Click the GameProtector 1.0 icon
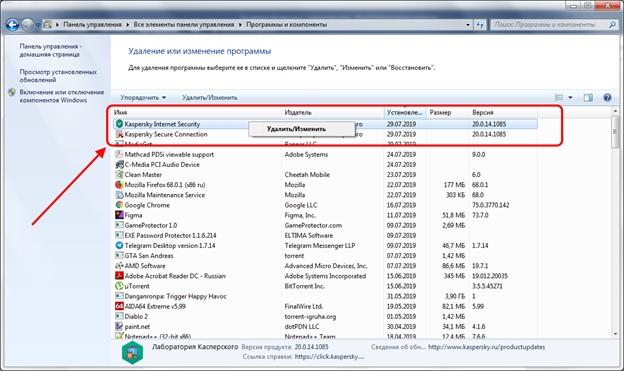The width and height of the screenshot is (624, 371). click(119, 225)
